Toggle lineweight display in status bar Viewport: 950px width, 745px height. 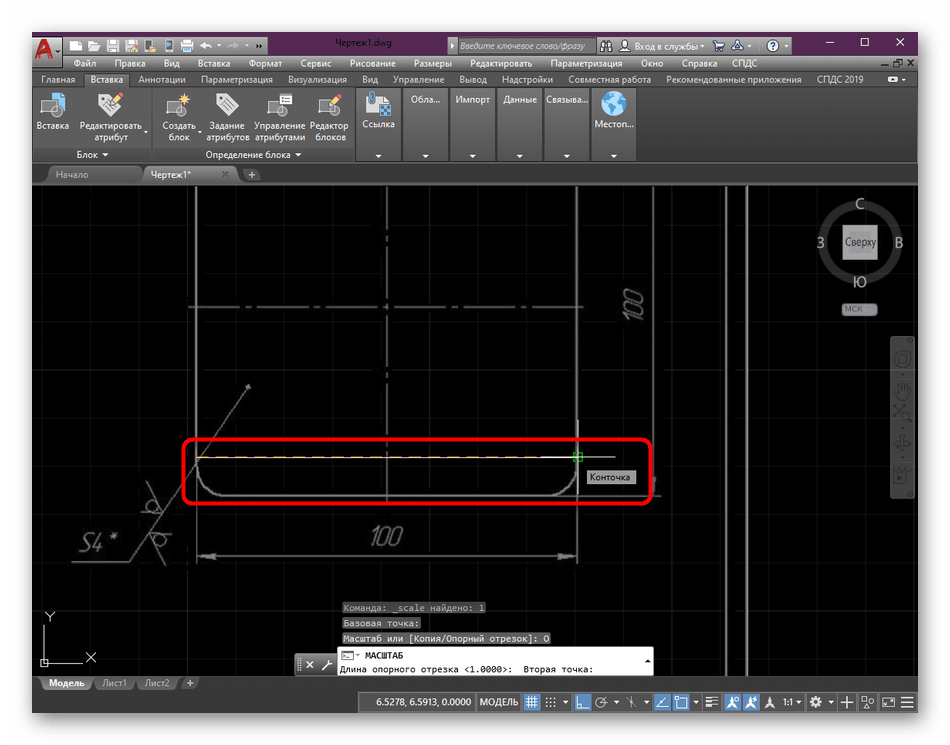pos(712,702)
